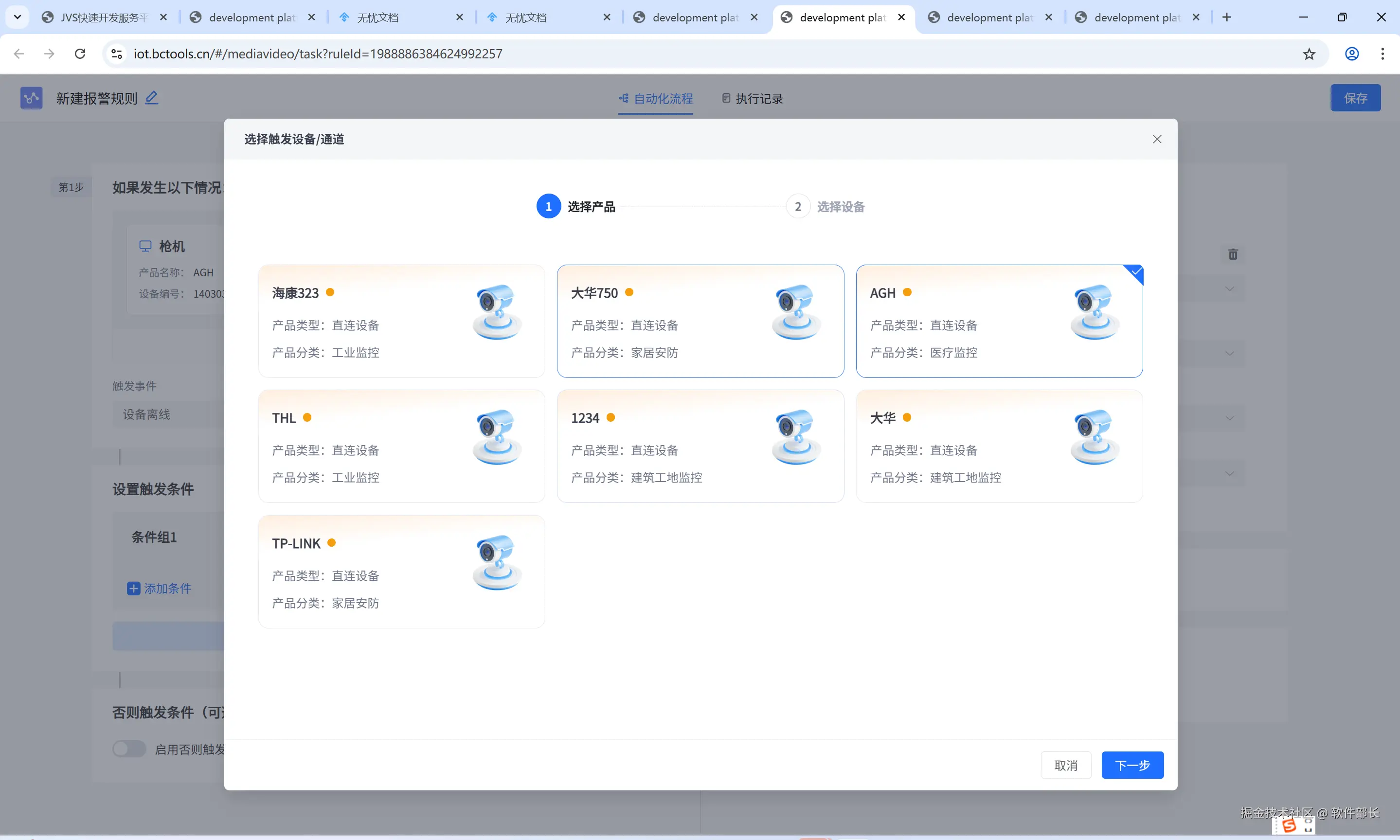Click the delete trash icon

tap(1233, 254)
